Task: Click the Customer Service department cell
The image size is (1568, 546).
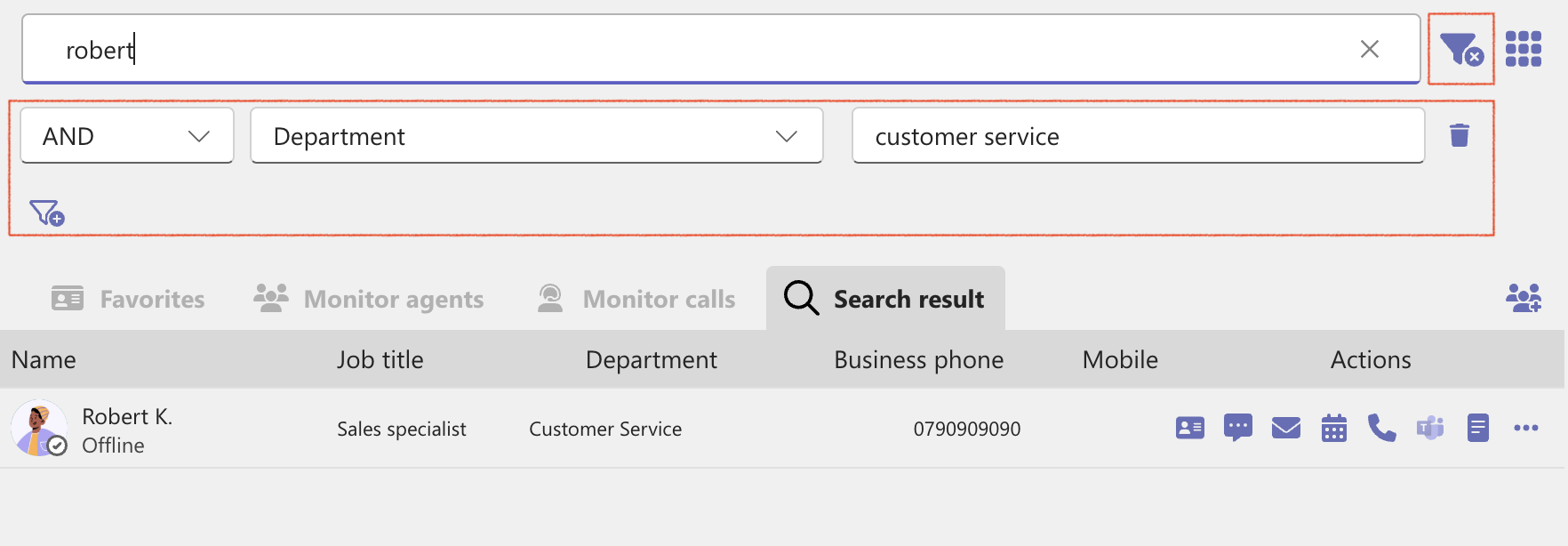Action: click(605, 429)
